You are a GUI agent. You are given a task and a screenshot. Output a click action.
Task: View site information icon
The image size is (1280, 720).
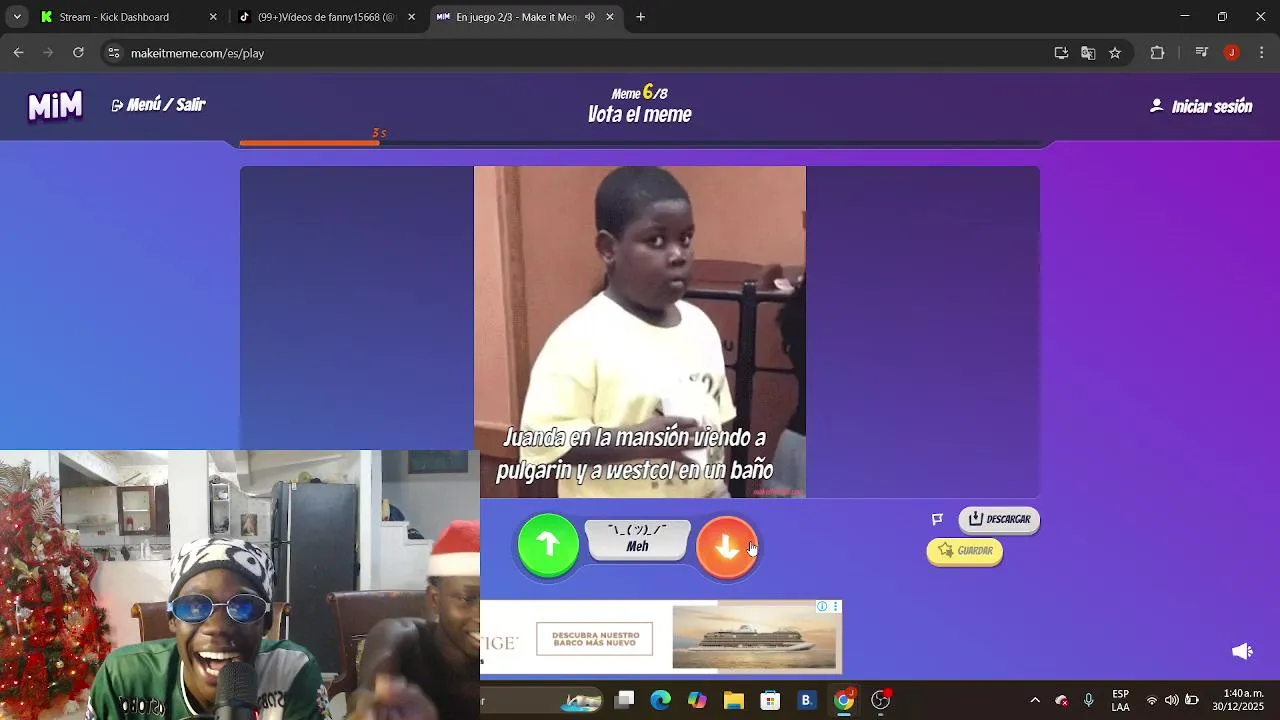113,53
